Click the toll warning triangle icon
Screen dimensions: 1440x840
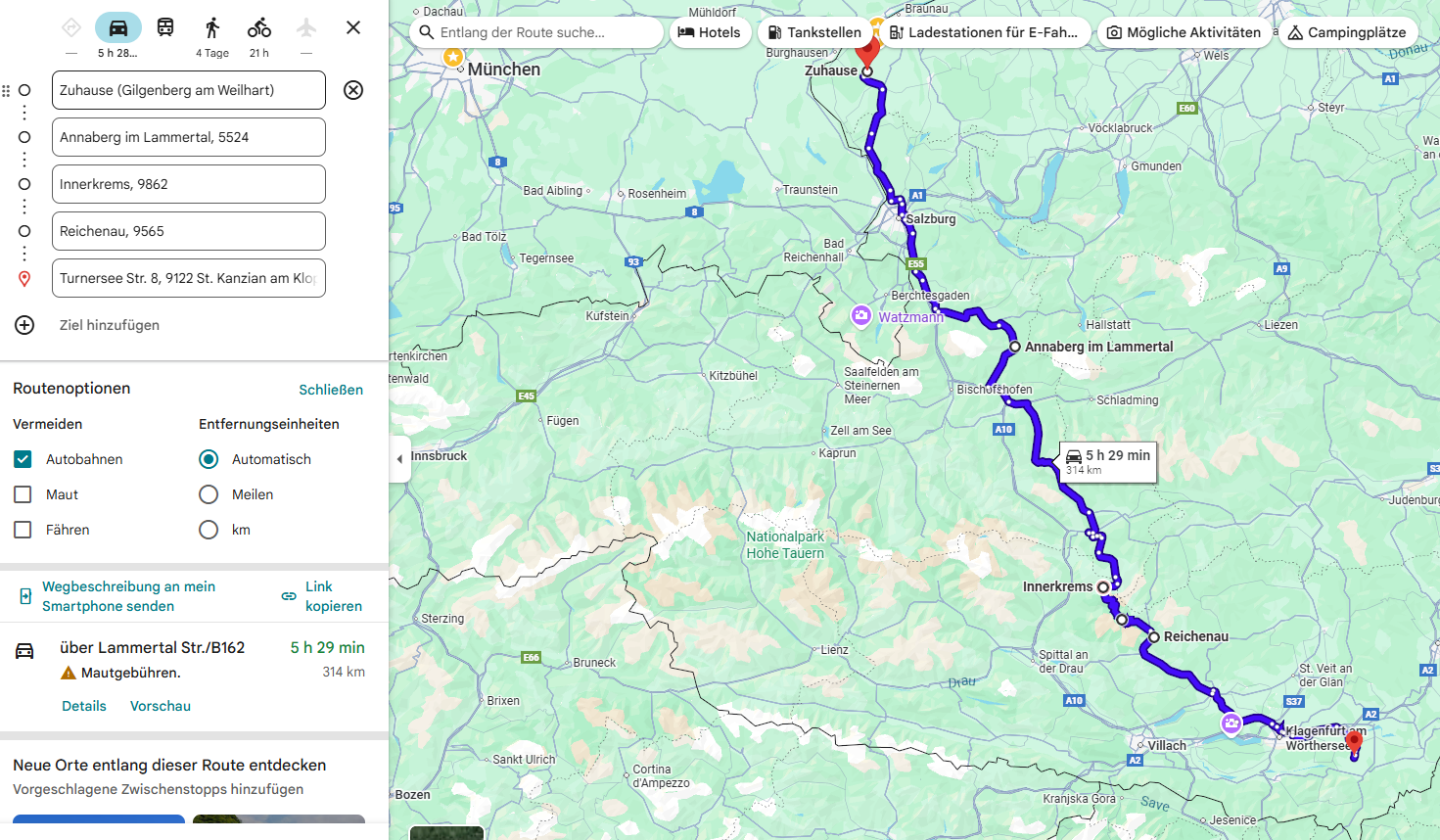[69, 673]
